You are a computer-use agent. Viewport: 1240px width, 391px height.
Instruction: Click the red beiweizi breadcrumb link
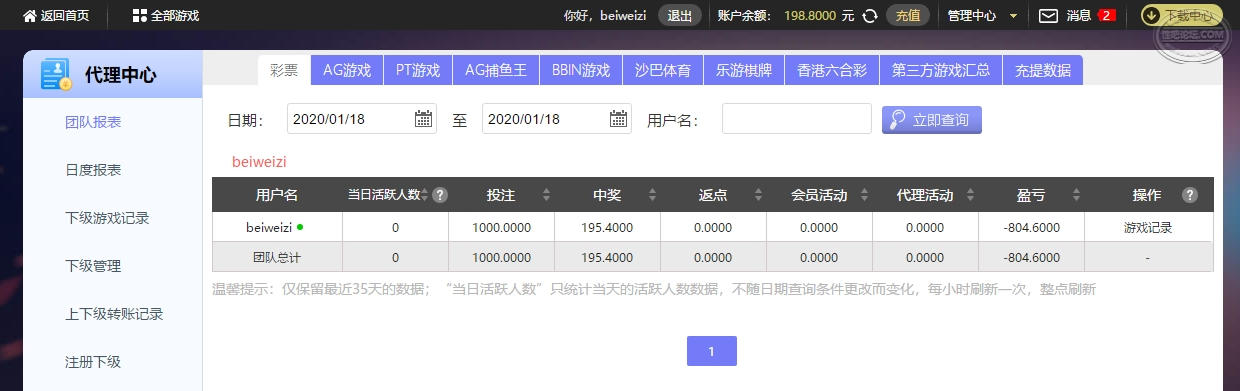coord(259,161)
